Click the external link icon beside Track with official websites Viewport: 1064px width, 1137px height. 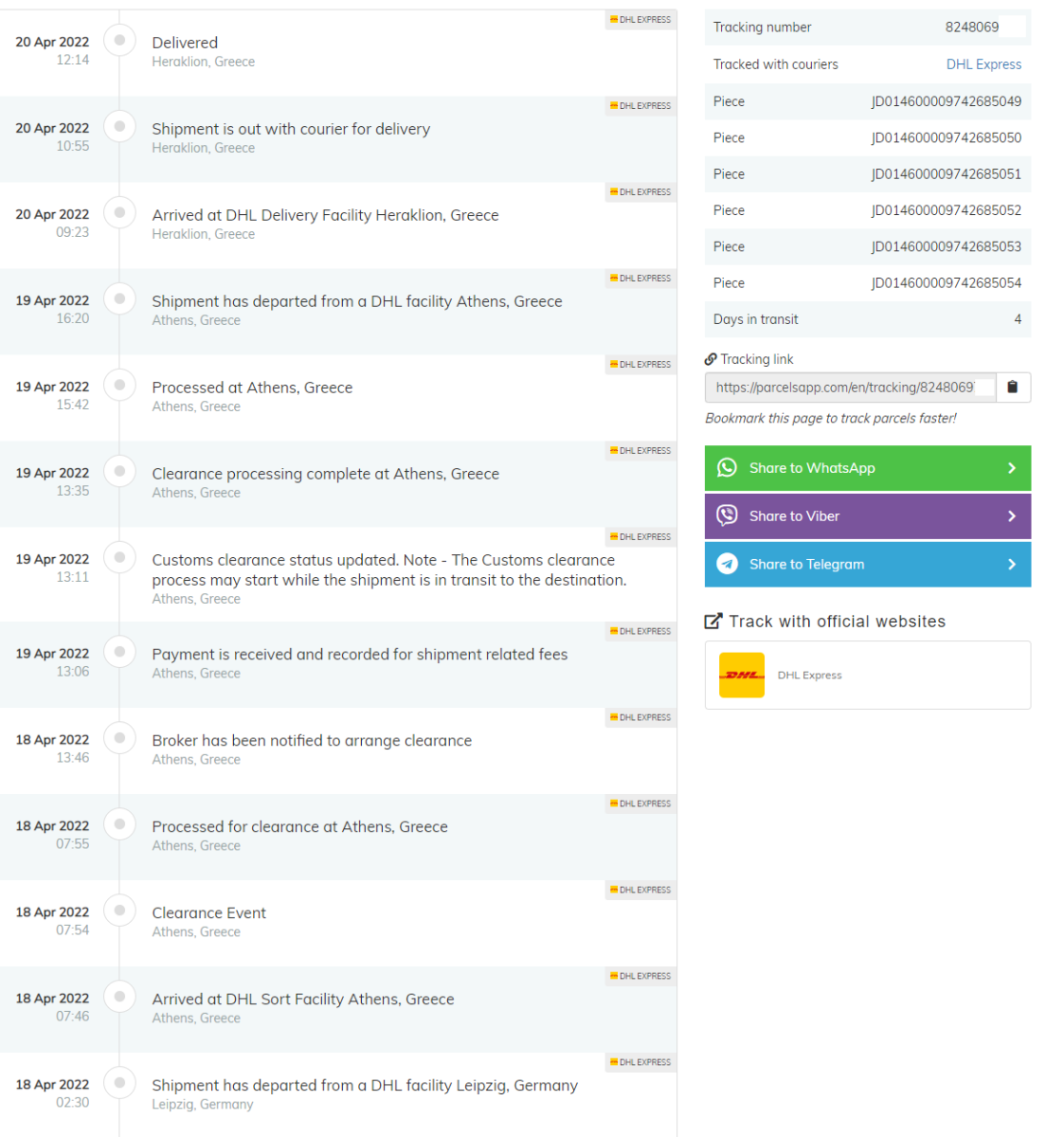713,622
